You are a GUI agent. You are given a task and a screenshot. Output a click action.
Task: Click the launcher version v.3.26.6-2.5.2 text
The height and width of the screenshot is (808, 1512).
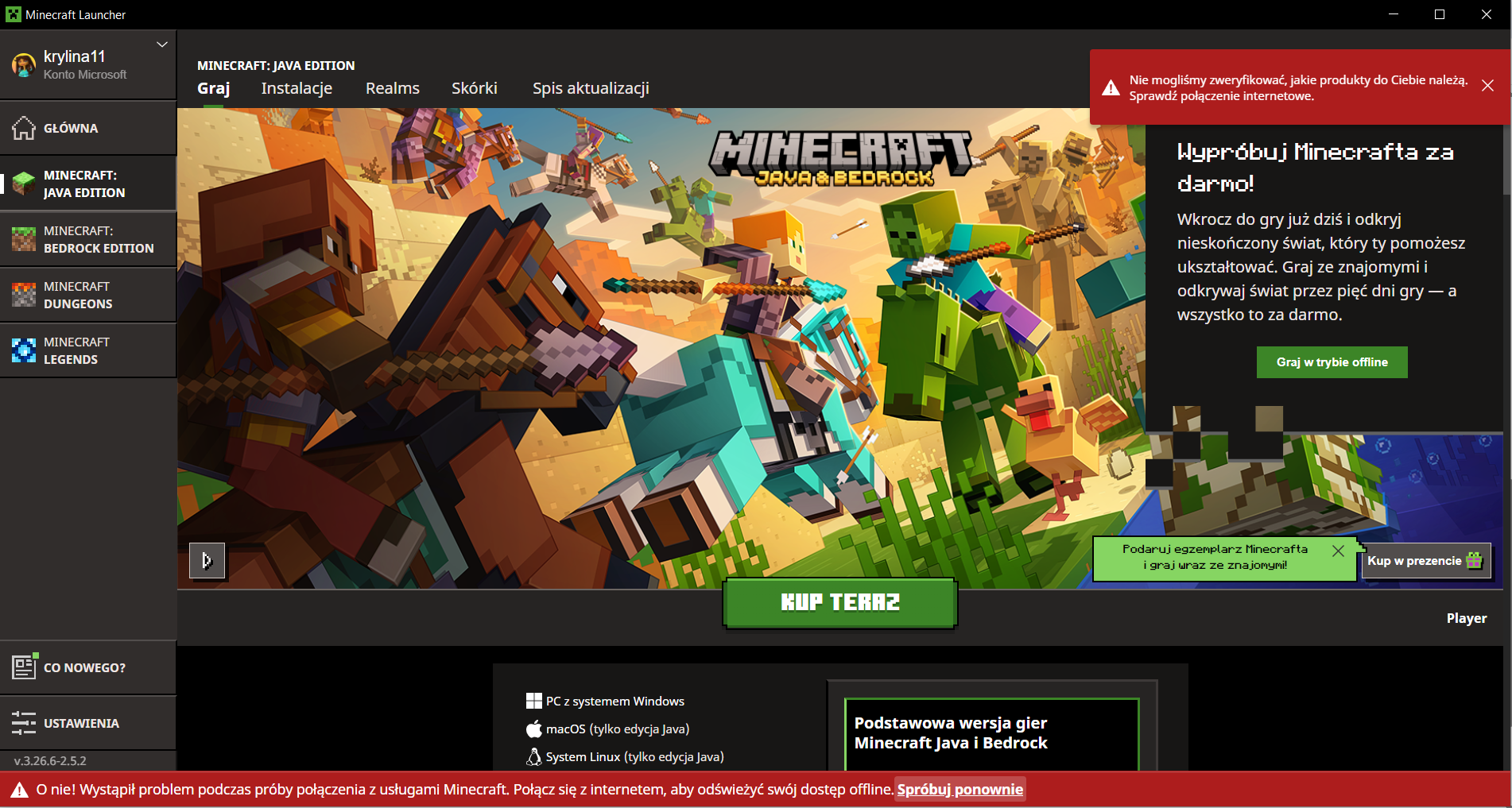point(50,760)
